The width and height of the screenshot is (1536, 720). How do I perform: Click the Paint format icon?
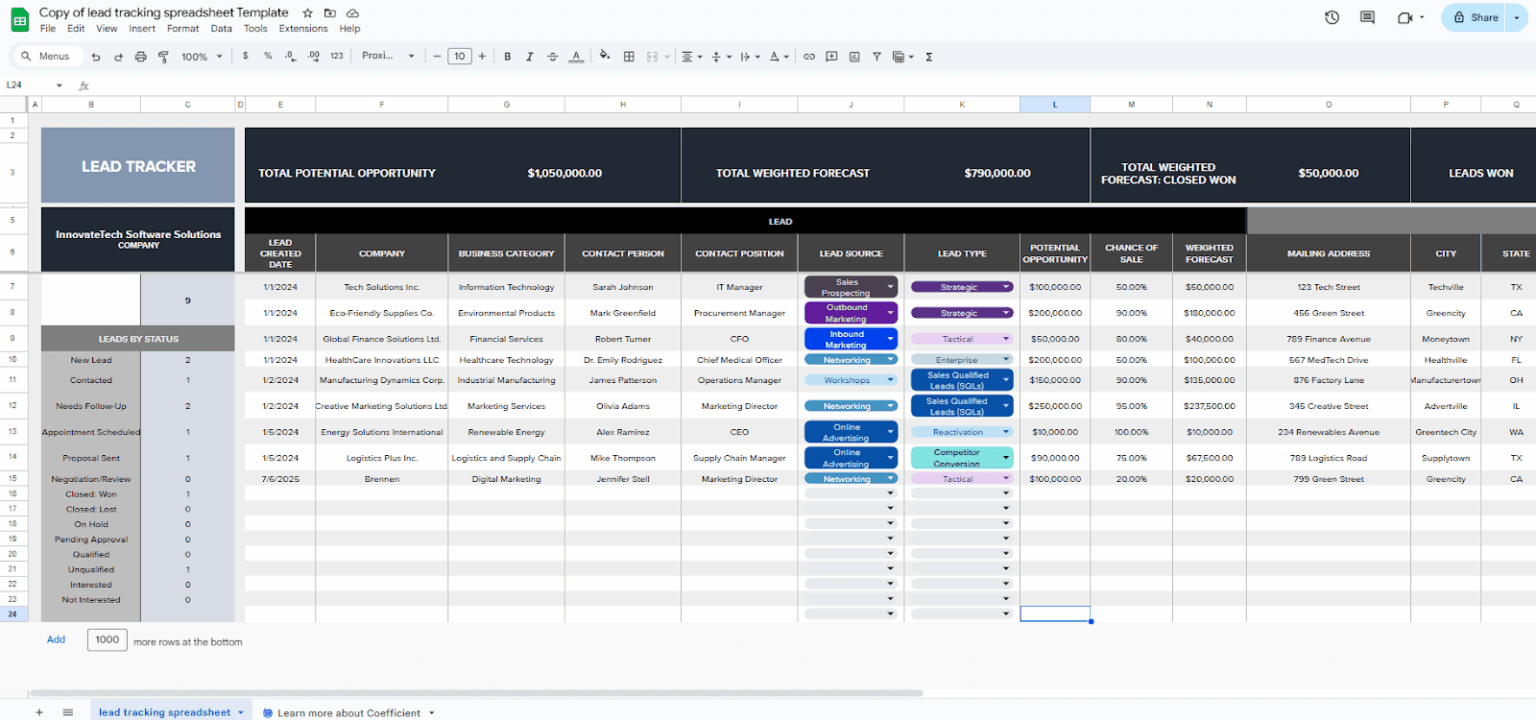click(161, 56)
